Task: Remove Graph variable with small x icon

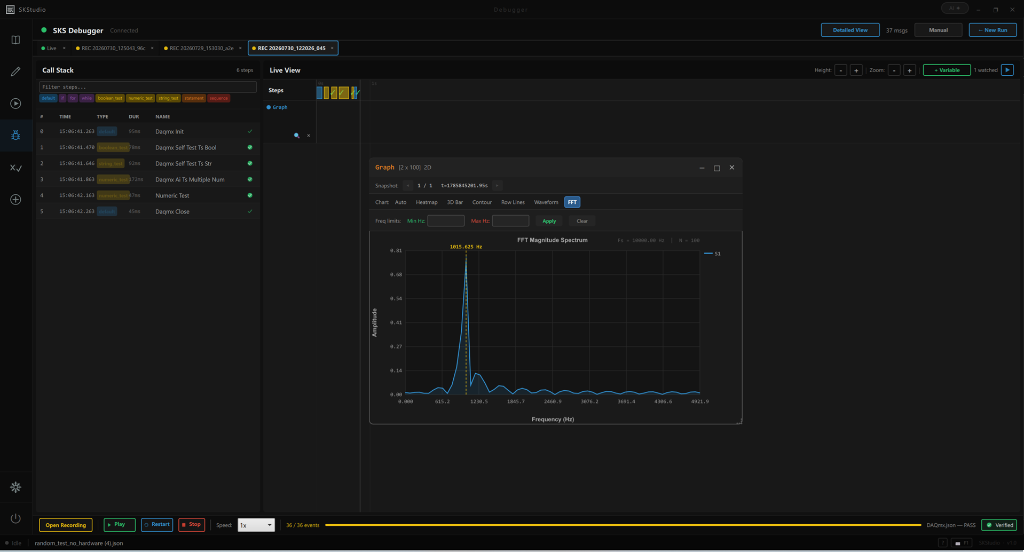Action: click(x=308, y=135)
